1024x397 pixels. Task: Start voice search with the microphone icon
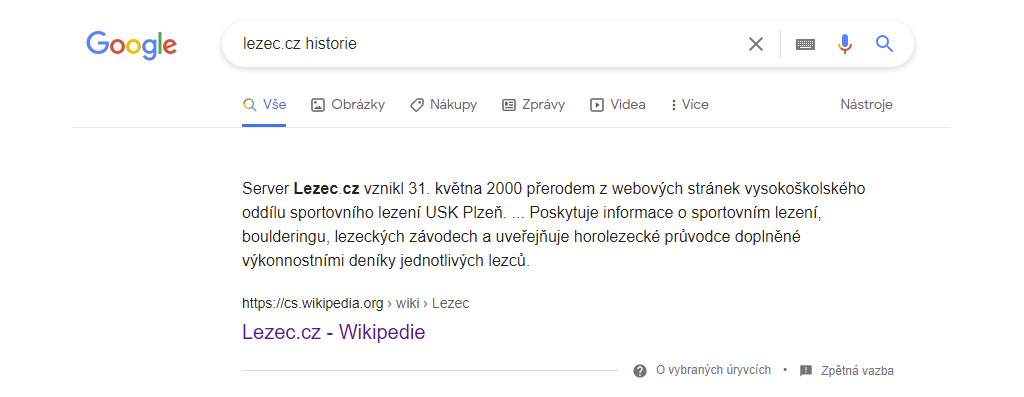pyautogui.click(x=844, y=44)
